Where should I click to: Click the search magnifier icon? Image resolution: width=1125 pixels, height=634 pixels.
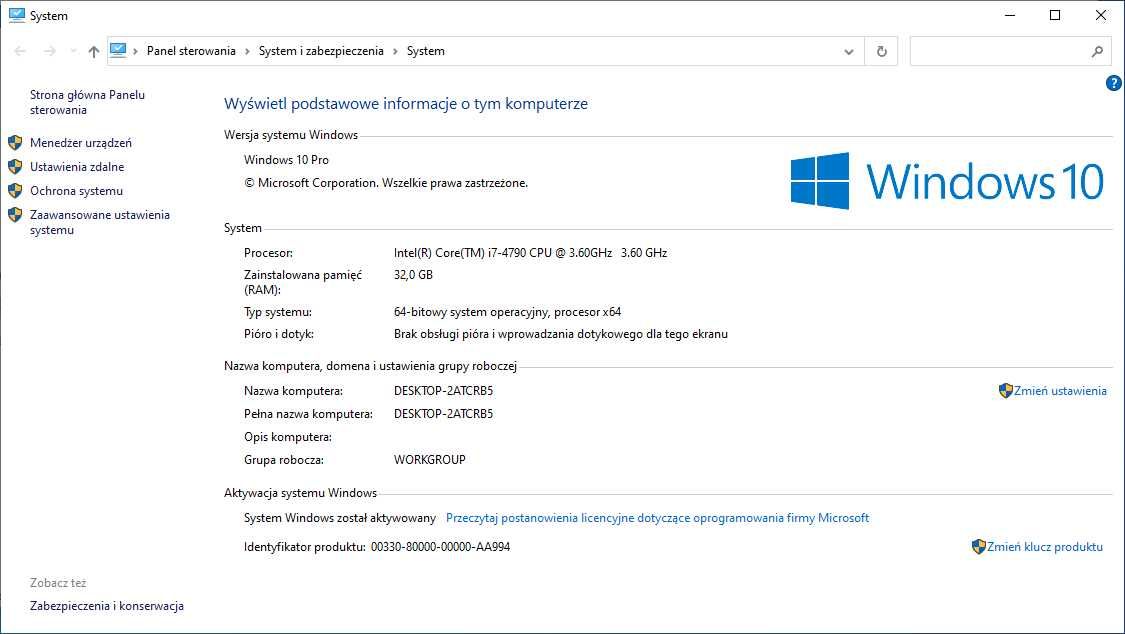point(1097,52)
